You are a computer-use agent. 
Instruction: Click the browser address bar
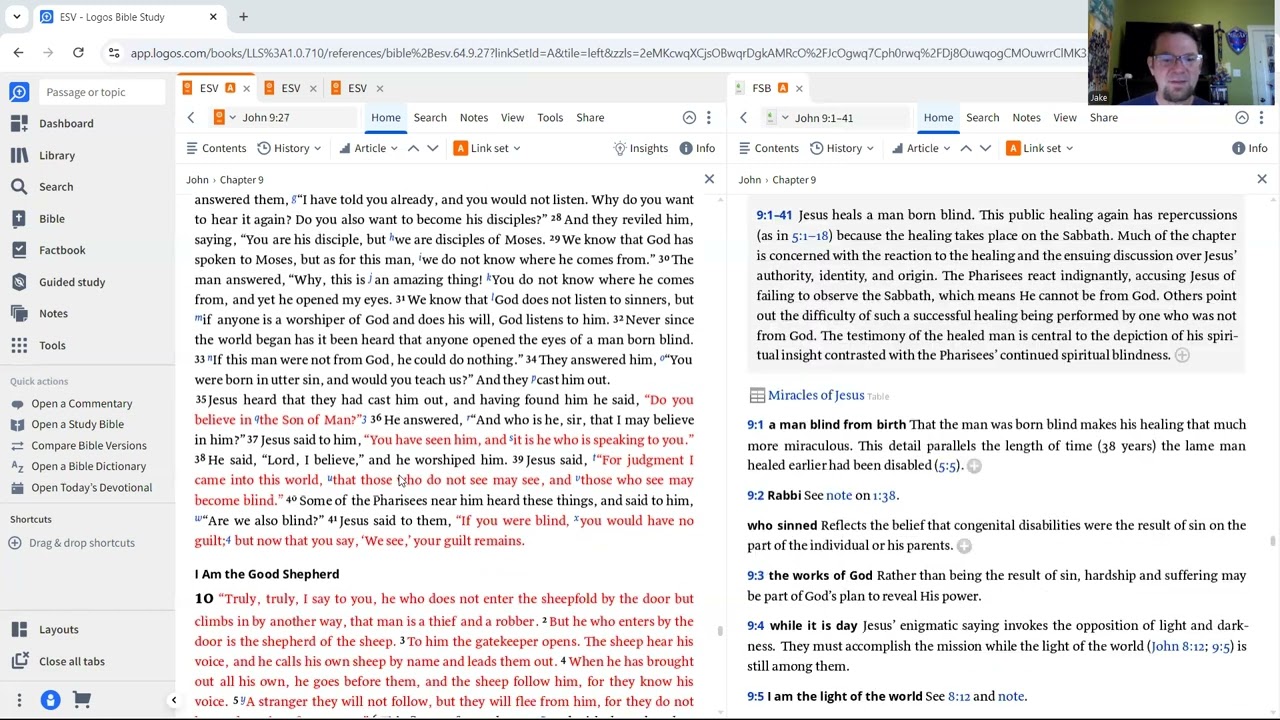pyautogui.click(x=607, y=53)
